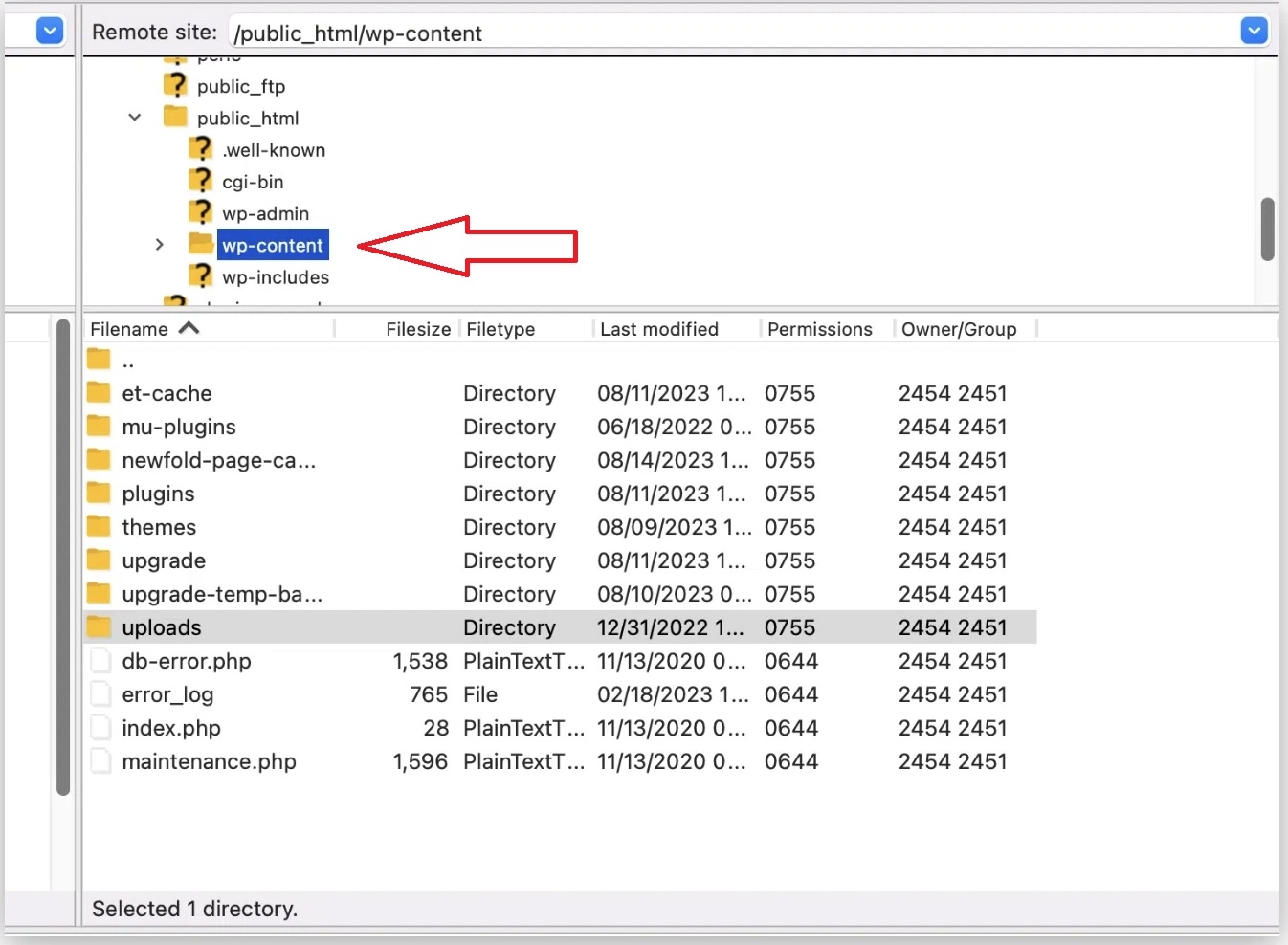Click the parent directory '..' folder icon
Screen dimensions: 1288x945
(100, 359)
